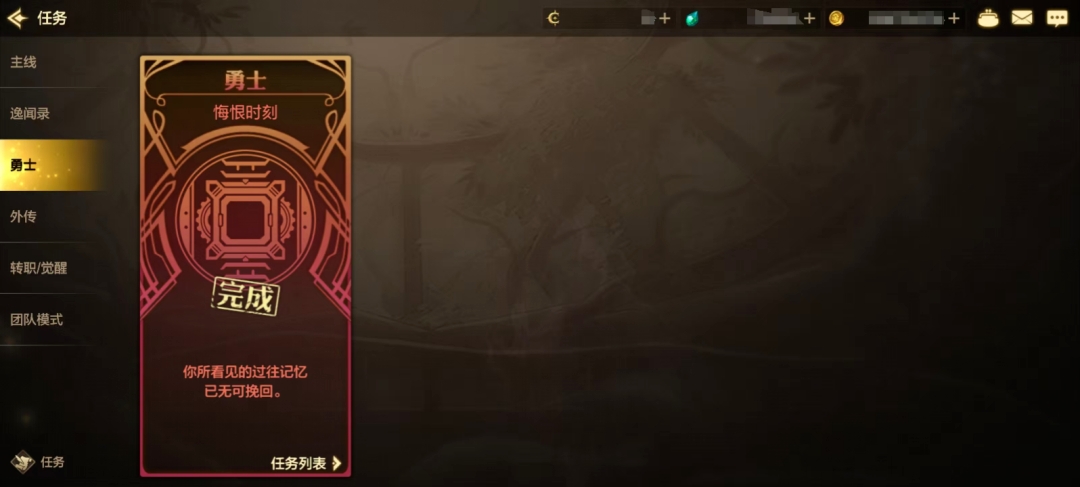Click the teal crystal currency icon
This screenshot has height=487, width=1080.
click(x=692, y=19)
